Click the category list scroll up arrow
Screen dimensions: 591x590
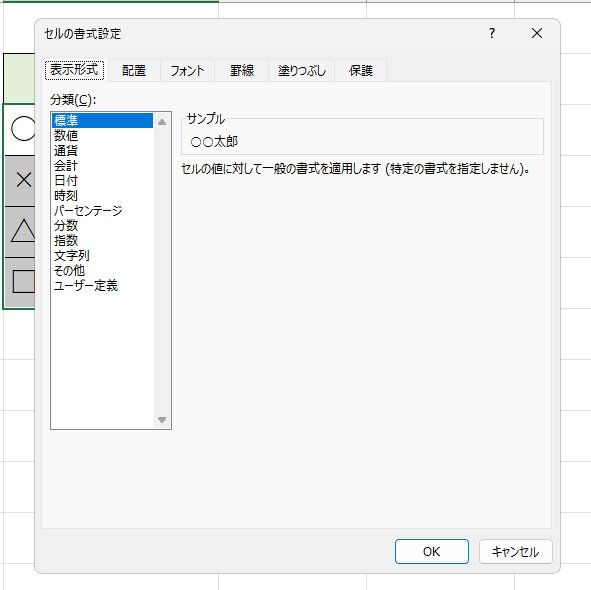pyautogui.click(x=162, y=122)
